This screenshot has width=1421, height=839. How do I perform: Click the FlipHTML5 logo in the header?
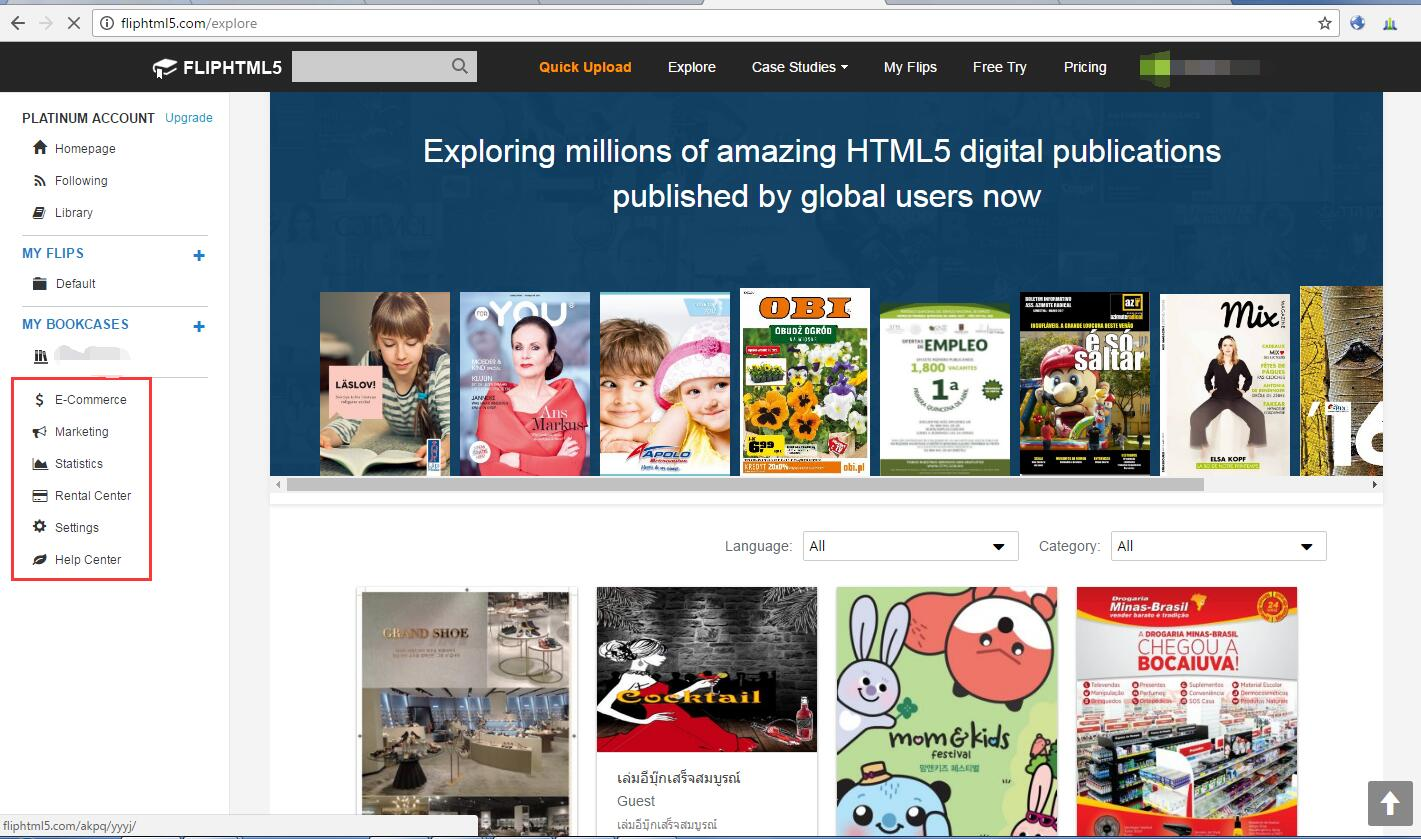[217, 68]
